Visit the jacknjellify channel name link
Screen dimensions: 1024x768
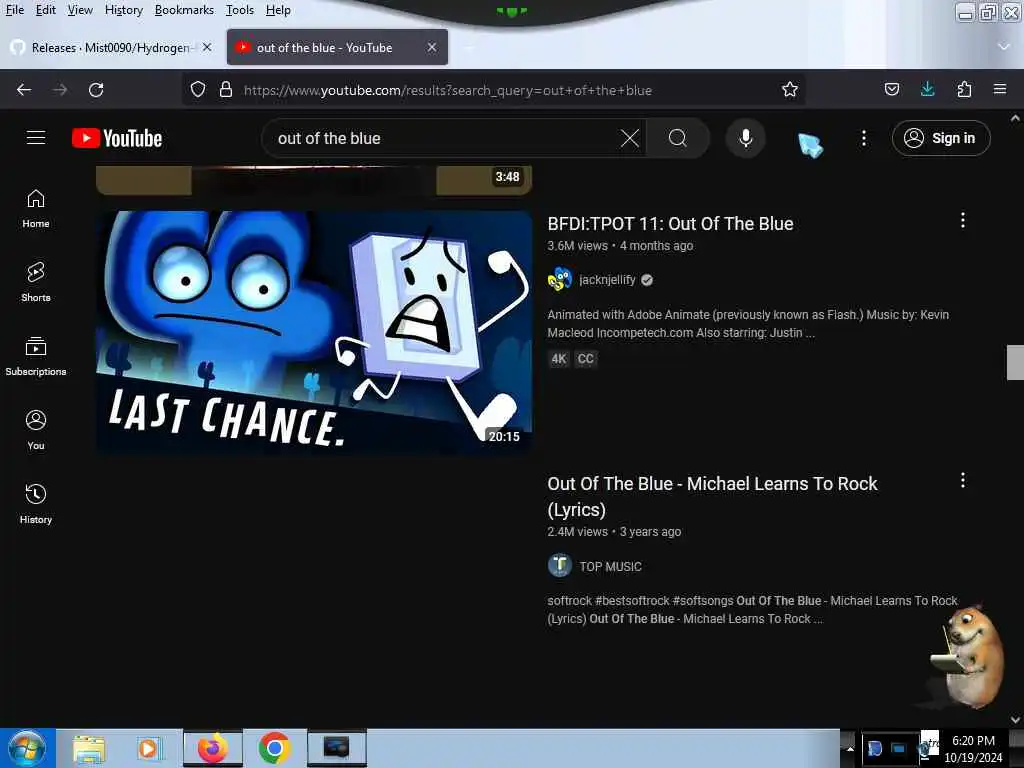607,280
